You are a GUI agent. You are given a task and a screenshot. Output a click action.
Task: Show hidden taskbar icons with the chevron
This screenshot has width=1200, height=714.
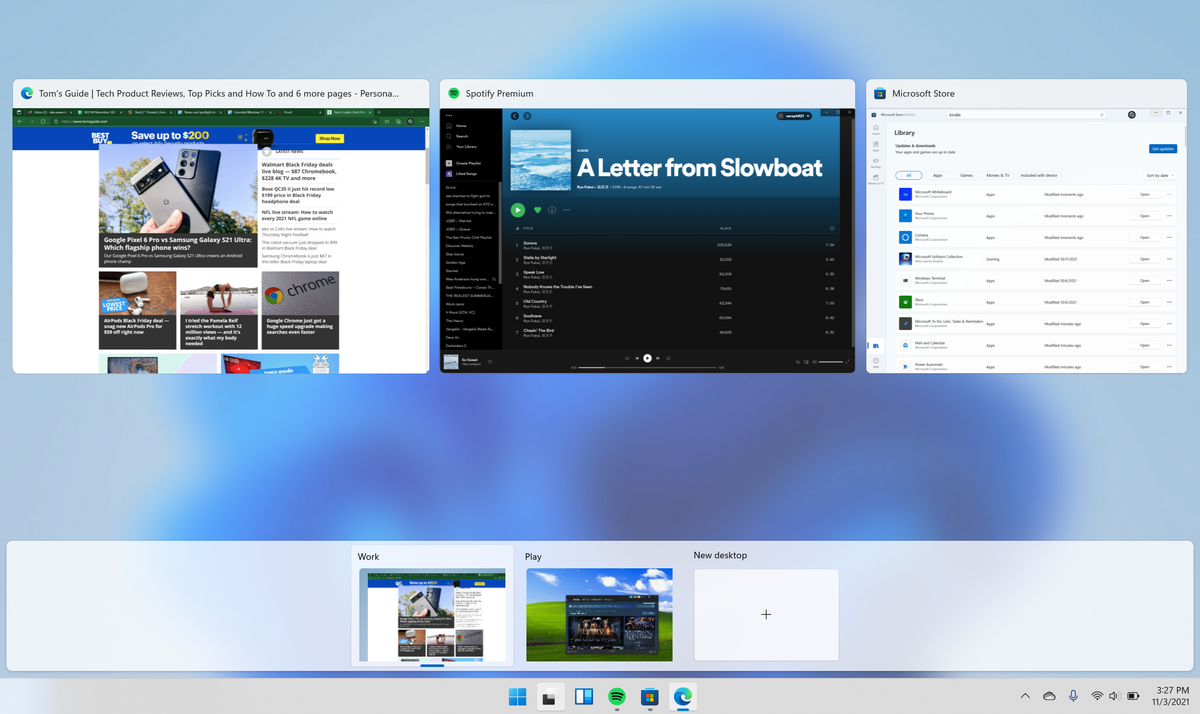pyautogui.click(x=1024, y=696)
